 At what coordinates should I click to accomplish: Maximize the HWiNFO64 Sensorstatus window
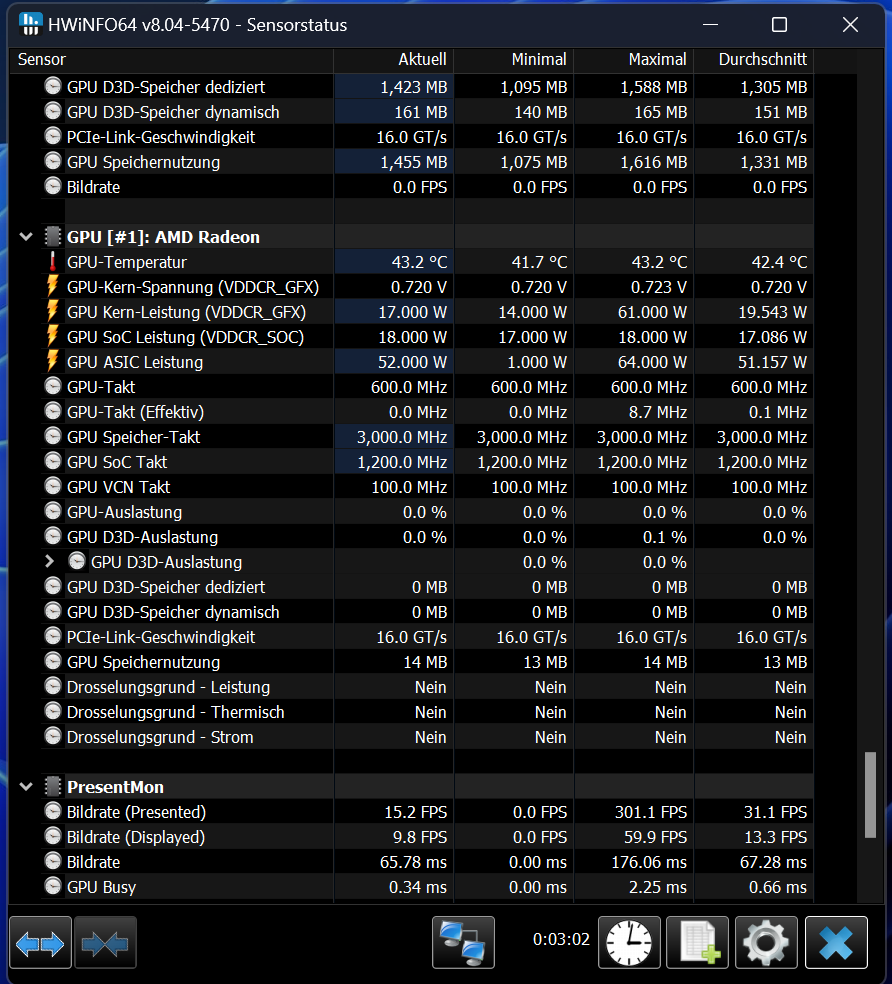pos(779,24)
